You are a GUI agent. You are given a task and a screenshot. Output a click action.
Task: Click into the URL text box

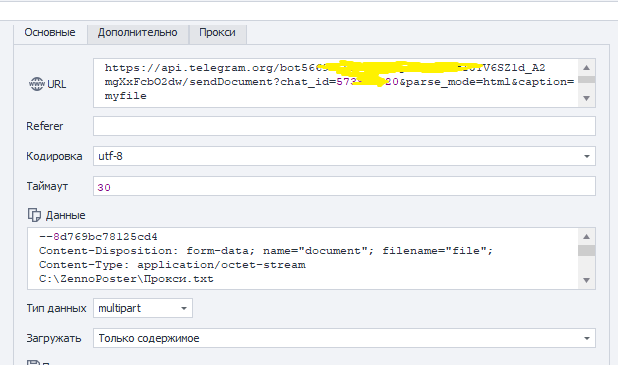pyautogui.click(x=336, y=83)
